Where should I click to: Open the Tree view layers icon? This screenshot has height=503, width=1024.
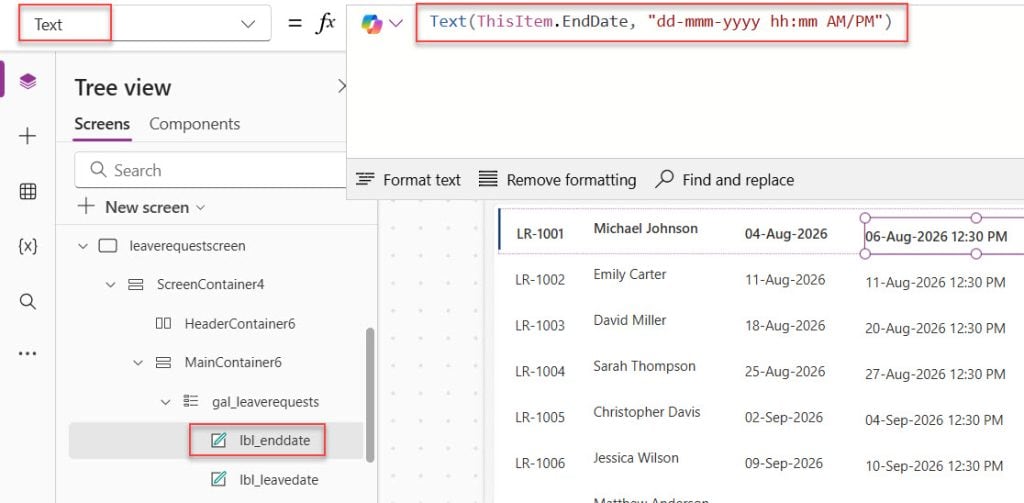point(27,82)
